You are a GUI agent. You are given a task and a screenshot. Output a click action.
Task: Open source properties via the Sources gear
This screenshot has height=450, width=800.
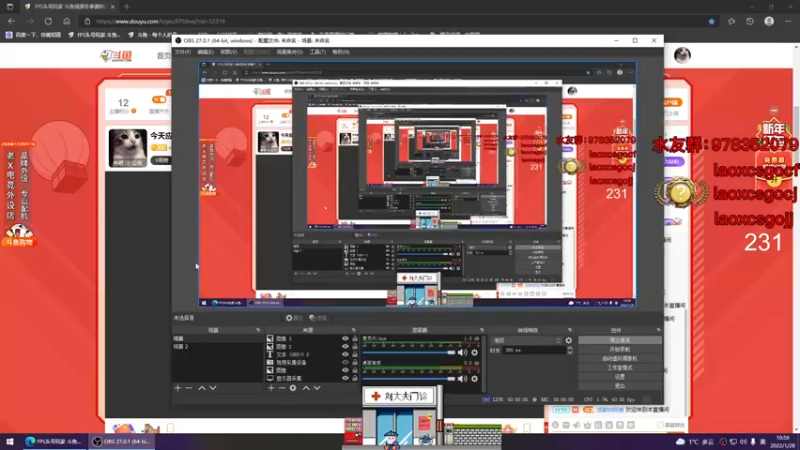point(293,388)
